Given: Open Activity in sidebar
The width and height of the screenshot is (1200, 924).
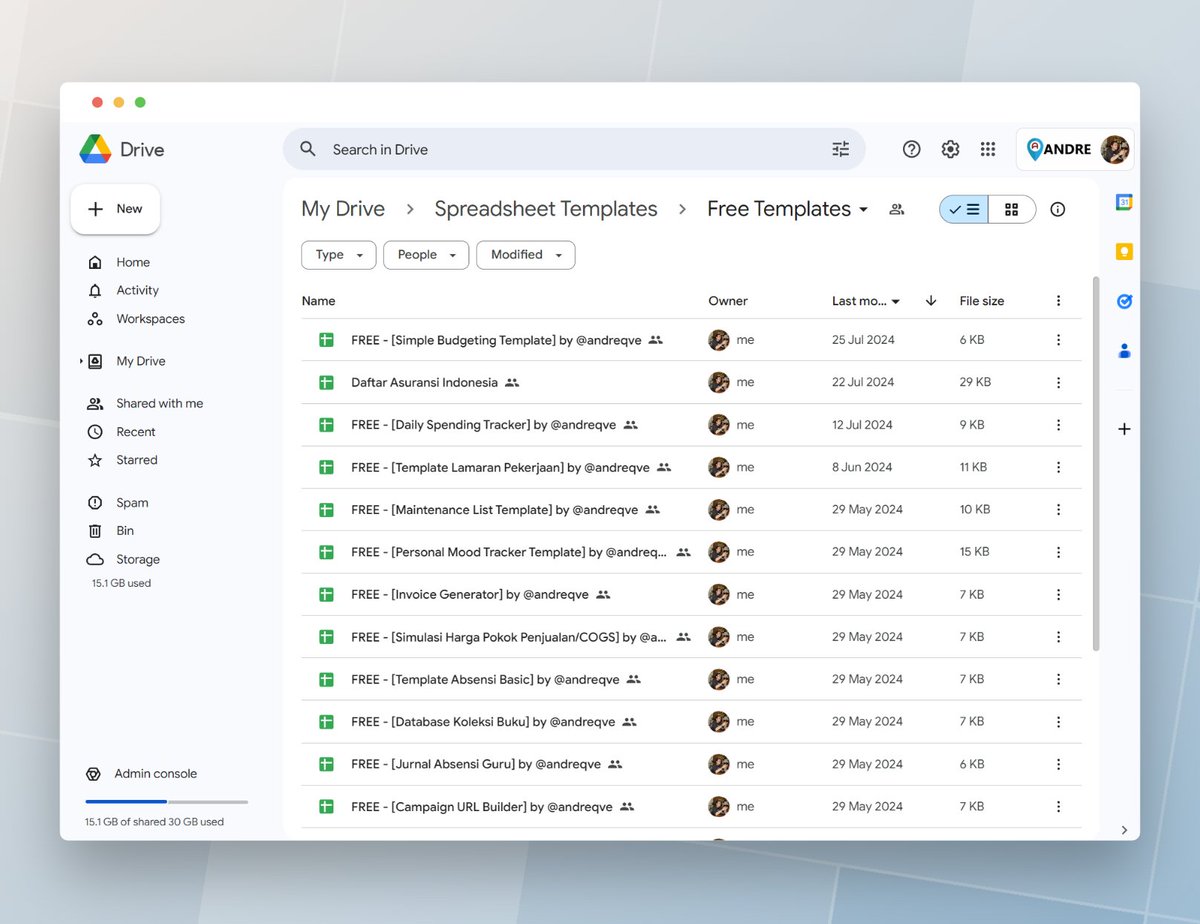Looking at the screenshot, I should coord(138,290).
